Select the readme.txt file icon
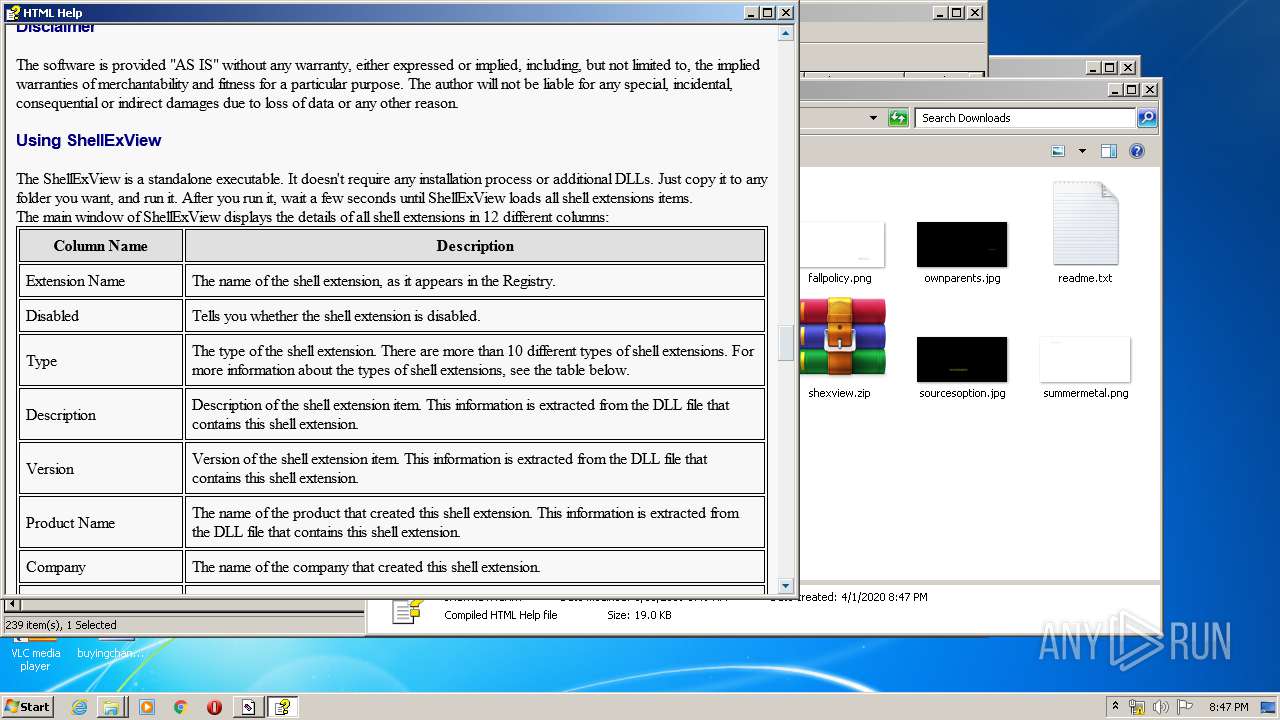Screen dimensions: 1280x720 tap(1085, 223)
